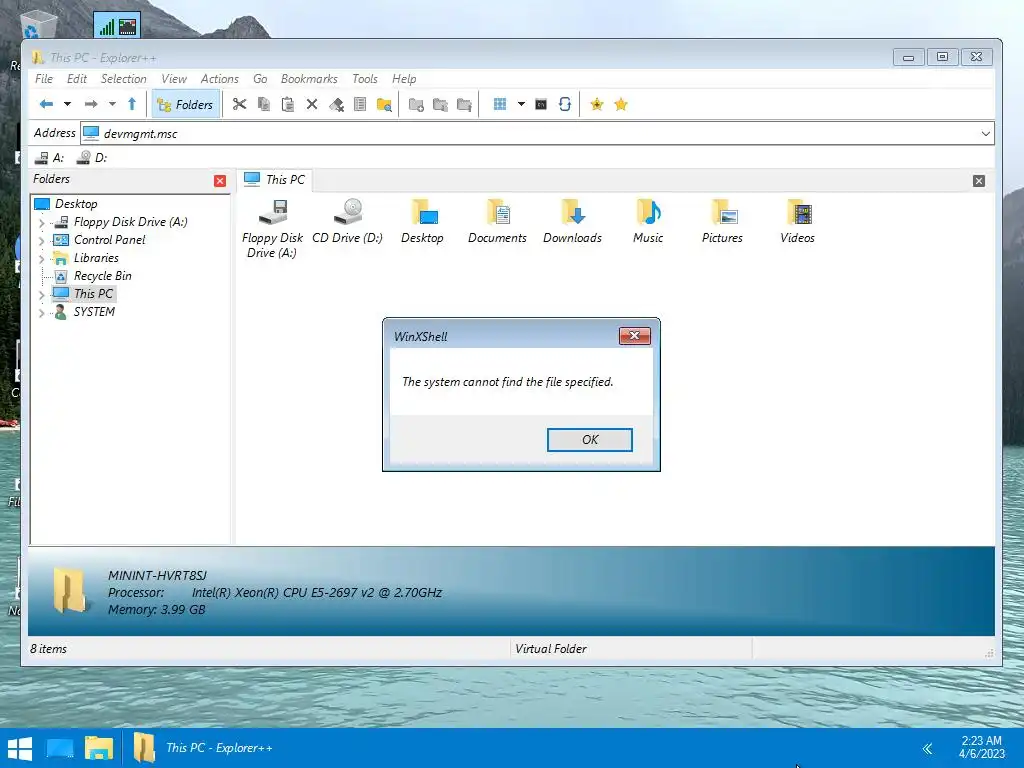Open the Views dropdown arrow

coord(521,104)
